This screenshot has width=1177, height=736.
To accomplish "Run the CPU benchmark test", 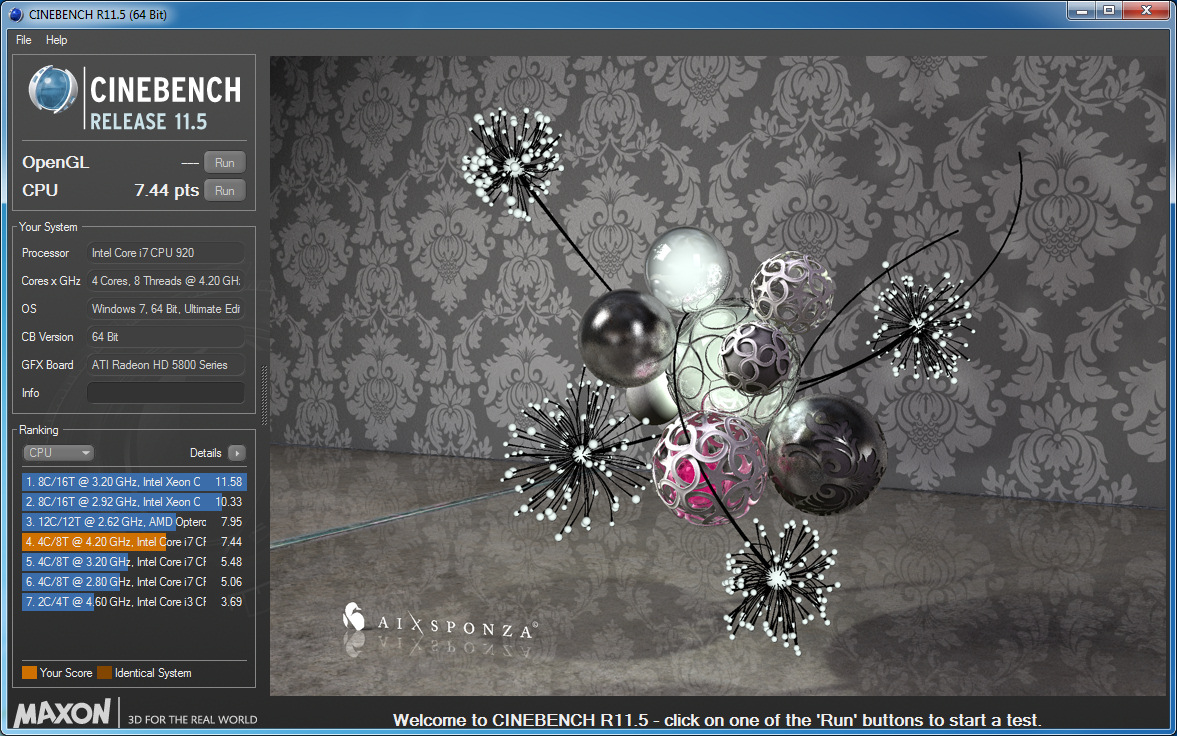I will 224,191.
